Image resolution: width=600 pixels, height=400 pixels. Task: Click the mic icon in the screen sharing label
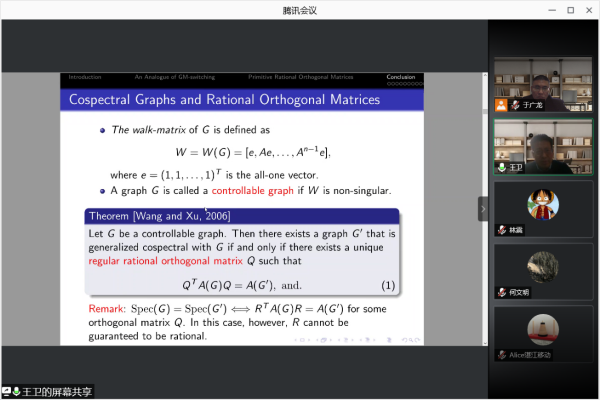pyautogui.click(x=17, y=391)
